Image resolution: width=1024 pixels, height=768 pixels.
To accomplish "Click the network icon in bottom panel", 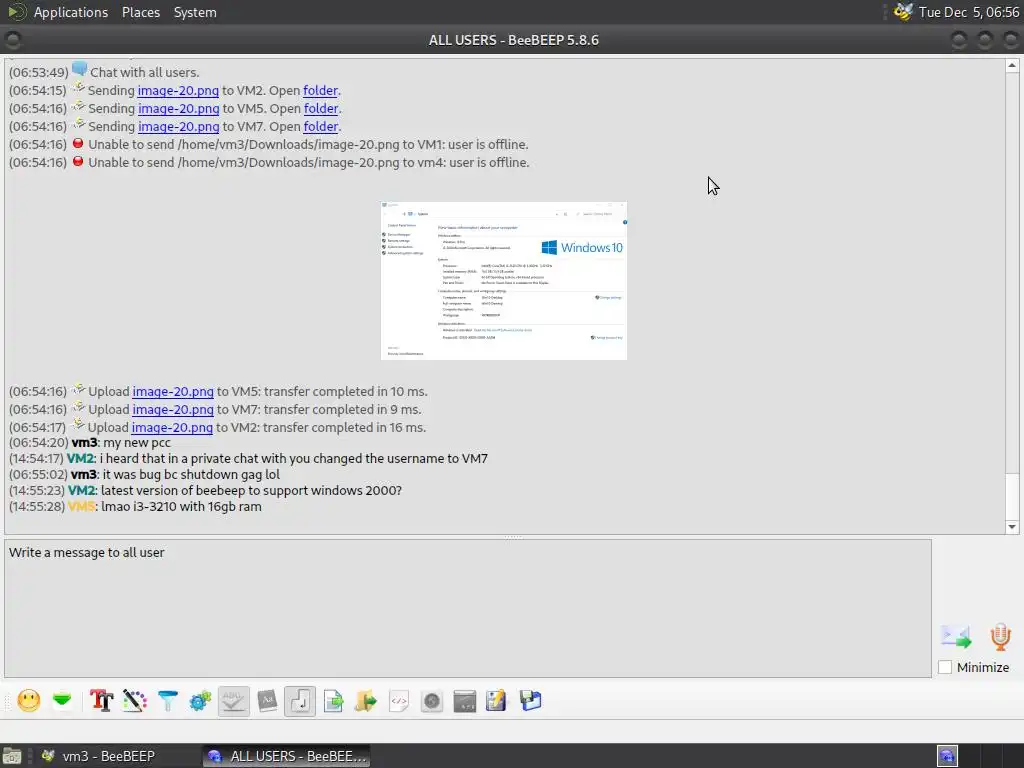I will 947,756.
